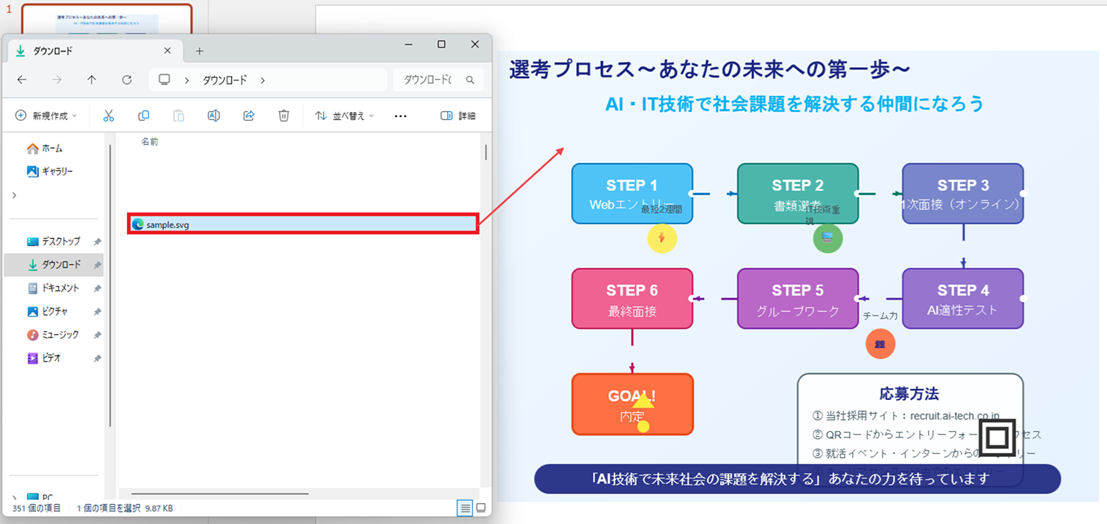Click the dark blue banner at slide bottom

[x=798, y=479]
